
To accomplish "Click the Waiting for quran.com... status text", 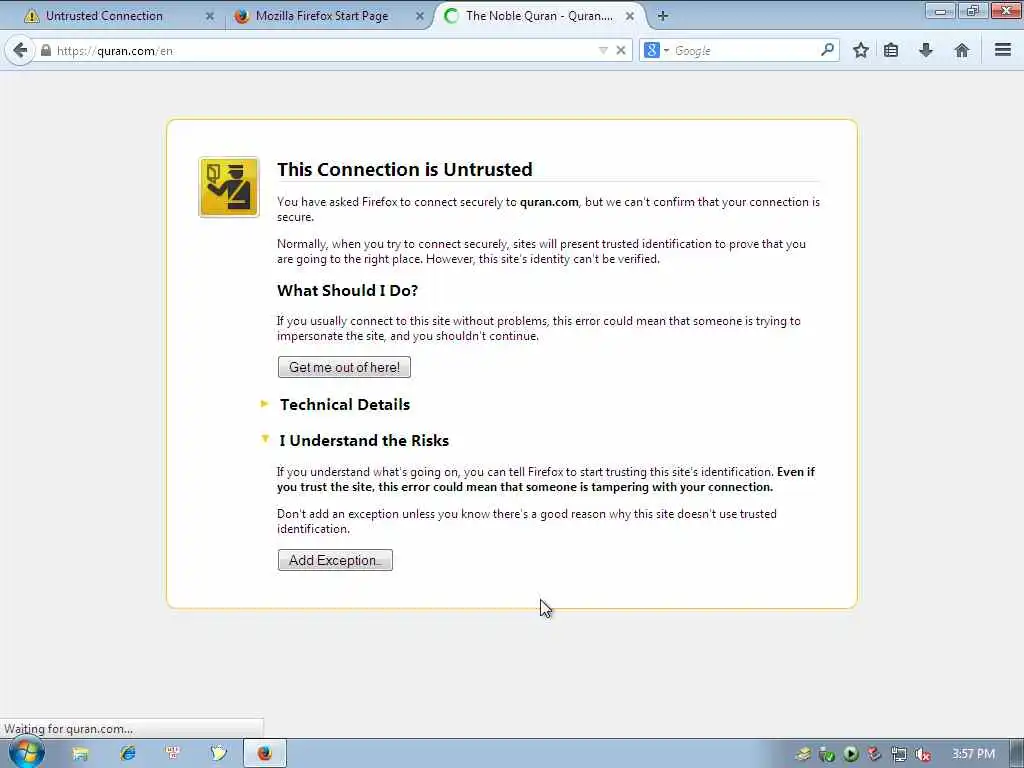I will (x=69, y=729).
